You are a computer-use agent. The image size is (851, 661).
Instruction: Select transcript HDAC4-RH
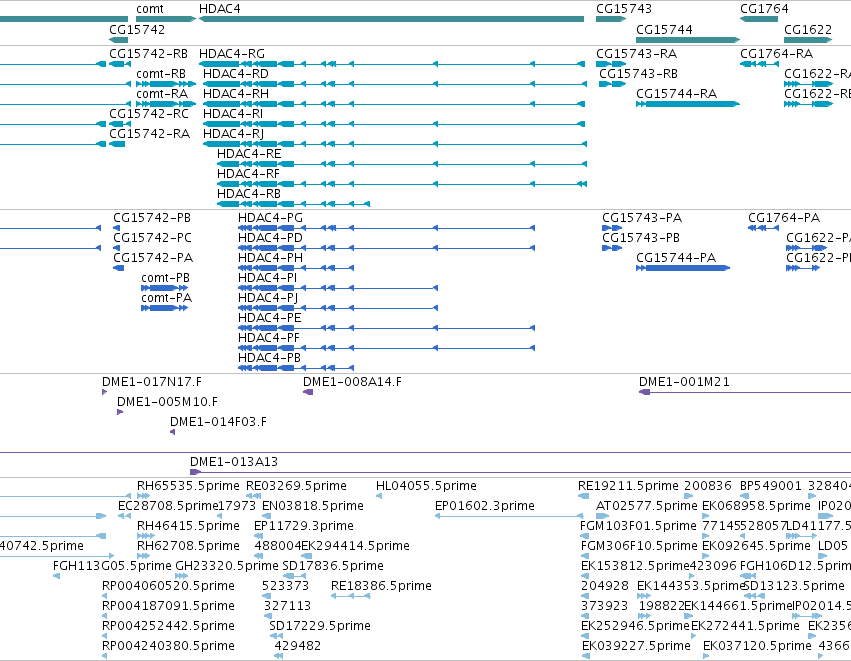(x=236, y=94)
